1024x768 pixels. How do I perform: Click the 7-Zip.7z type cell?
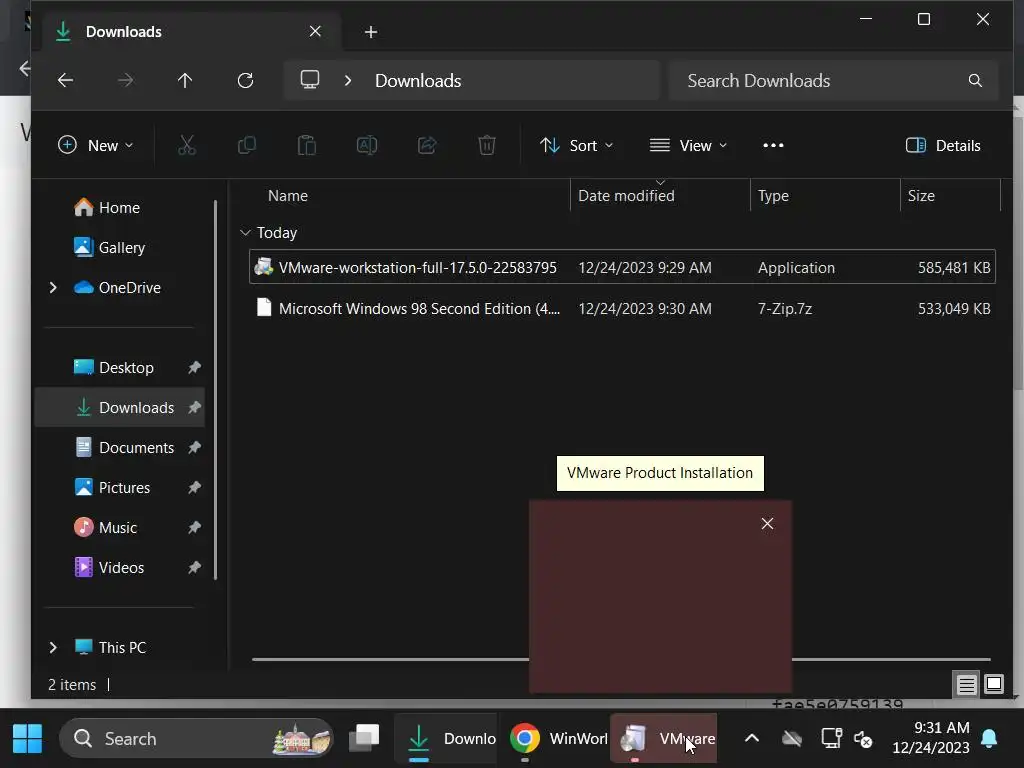[x=784, y=308]
